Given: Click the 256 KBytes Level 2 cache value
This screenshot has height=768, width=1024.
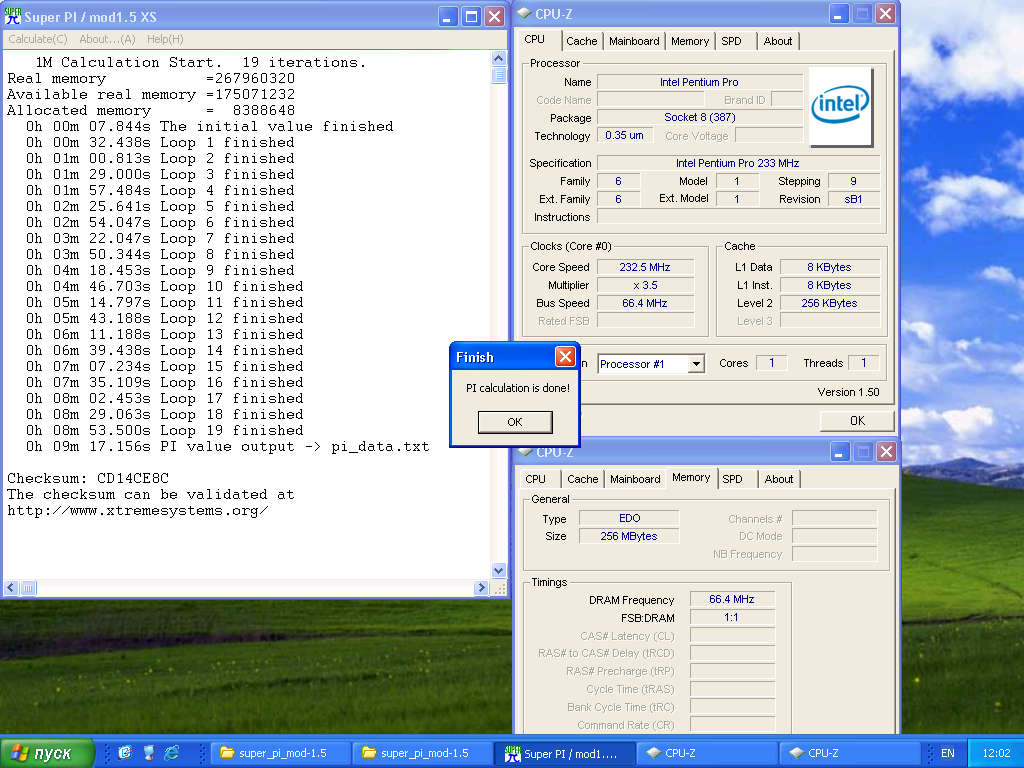Looking at the screenshot, I should click(829, 303).
